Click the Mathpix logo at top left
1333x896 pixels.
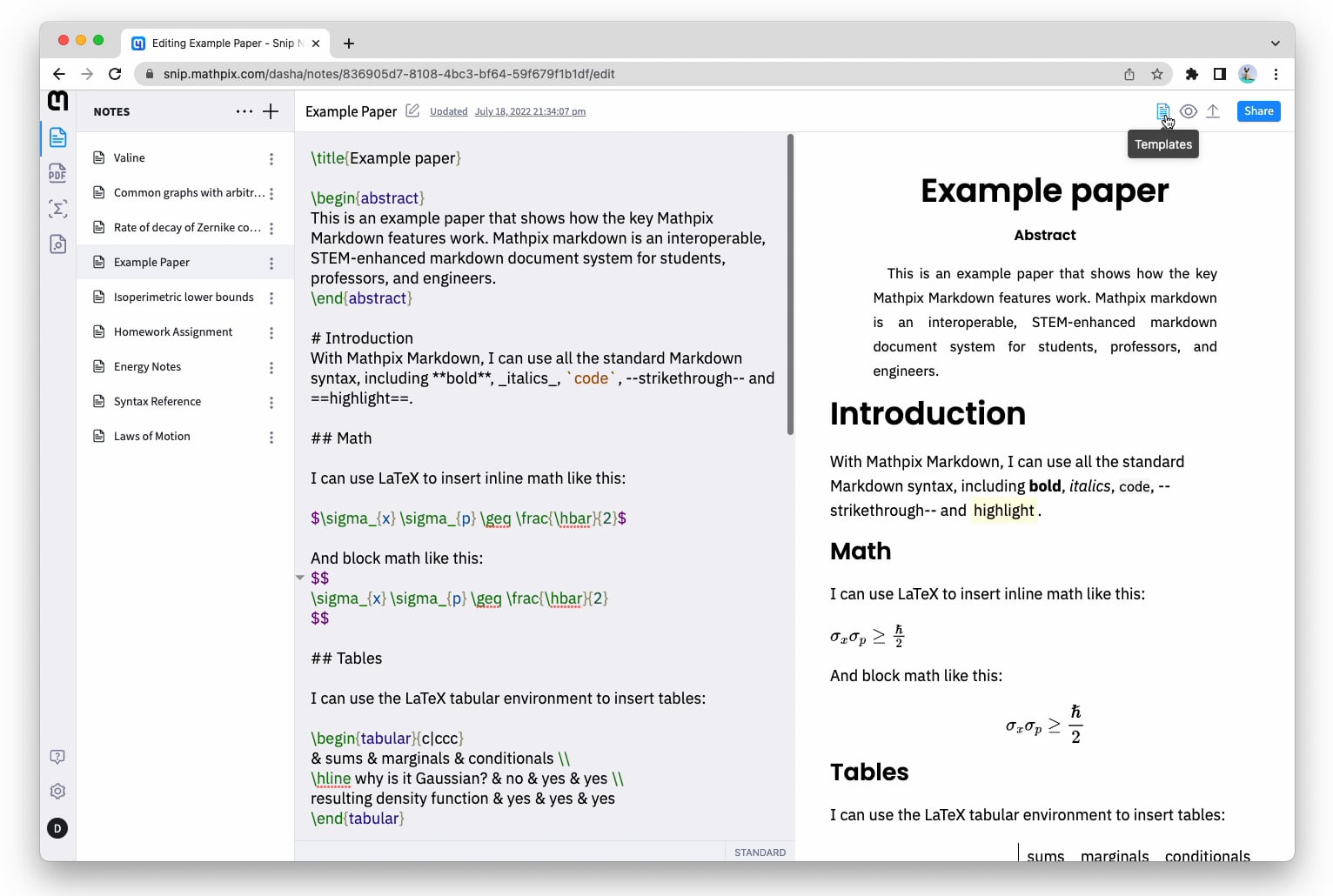pyautogui.click(x=57, y=101)
